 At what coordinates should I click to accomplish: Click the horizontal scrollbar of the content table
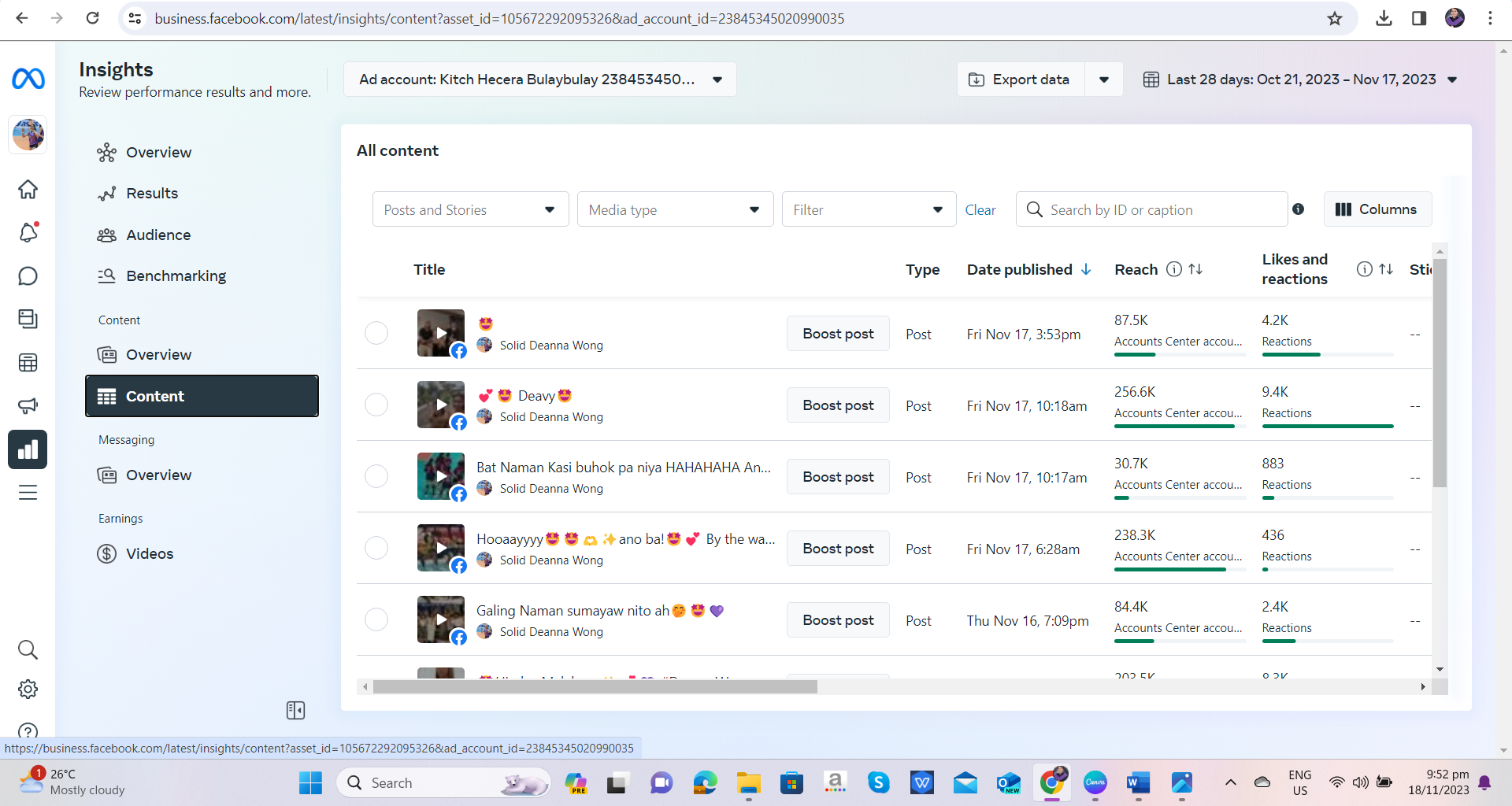click(x=595, y=687)
